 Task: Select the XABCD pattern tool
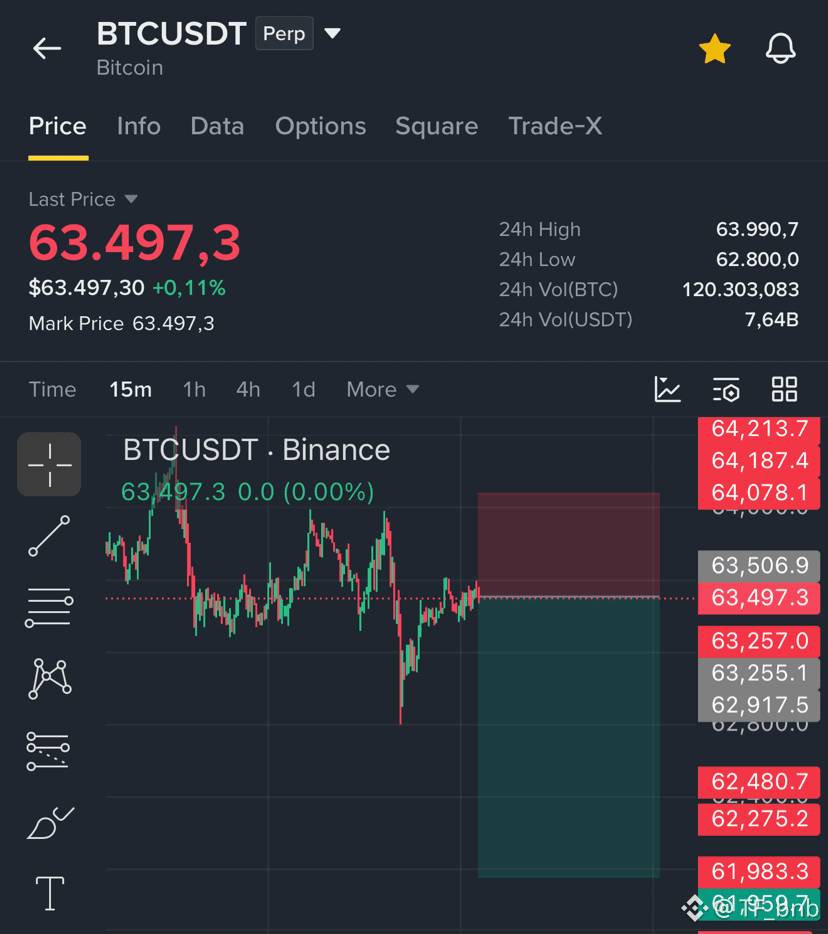tap(49, 678)
